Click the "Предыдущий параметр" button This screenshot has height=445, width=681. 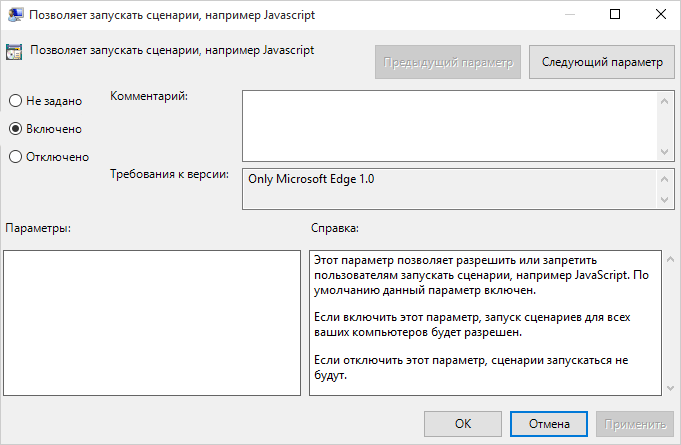pyautogui.click(x=448, y=62)
